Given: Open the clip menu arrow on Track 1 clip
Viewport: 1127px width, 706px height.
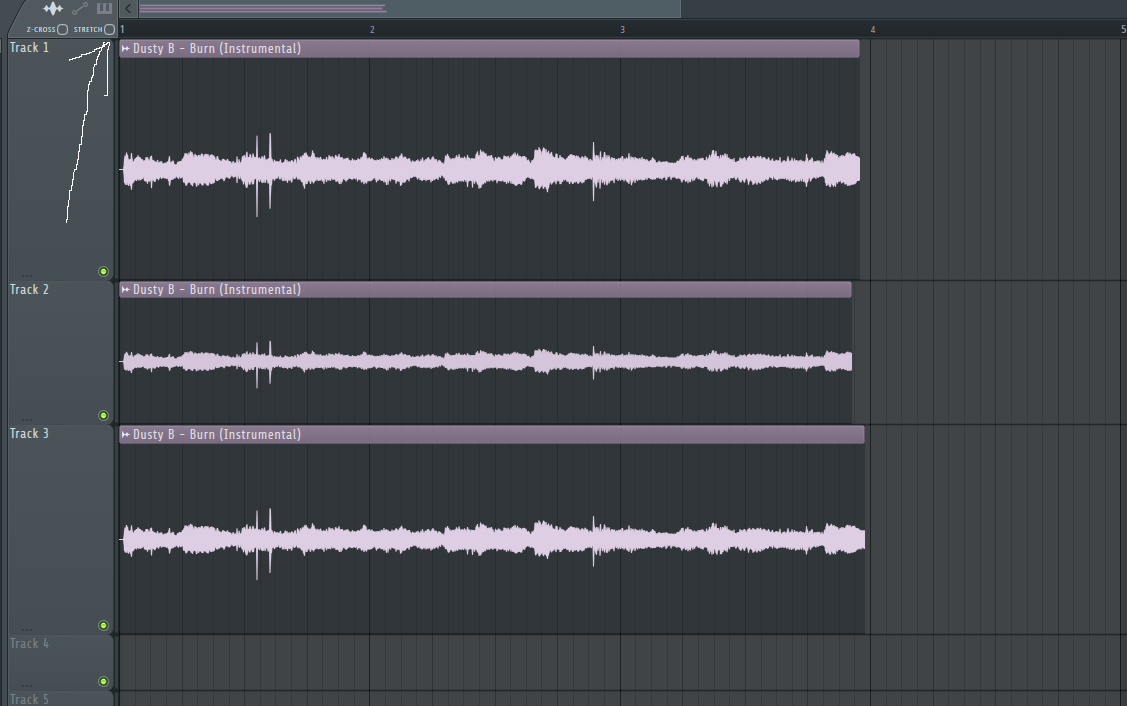Looking at the screenshot, I should [x=126, y=49].
